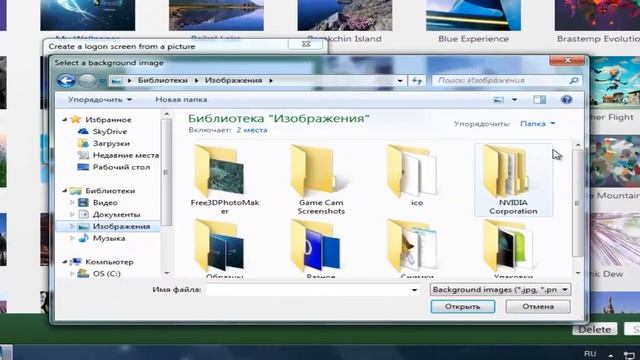Expand arrow after Изображения in address bar

[x=271, y=80]
